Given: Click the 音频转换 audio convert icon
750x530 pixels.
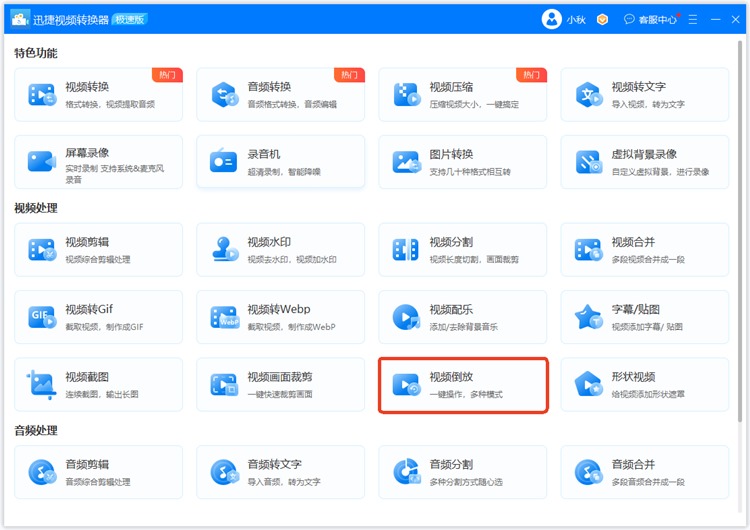Looking at the screenshot, I should 225,95.
